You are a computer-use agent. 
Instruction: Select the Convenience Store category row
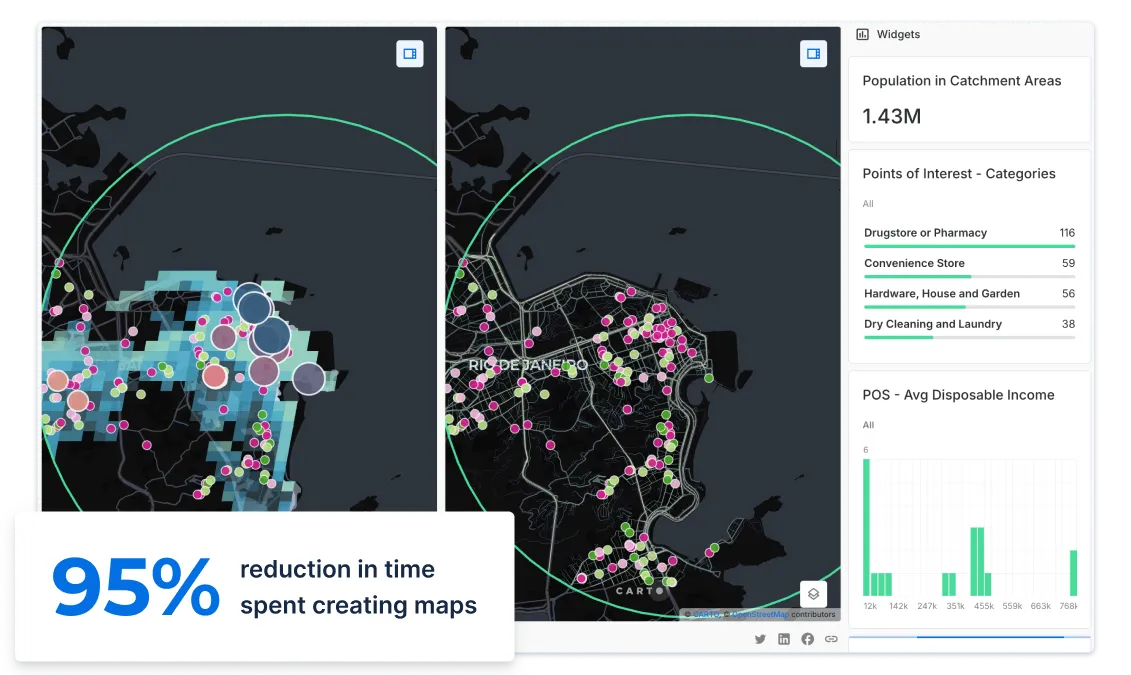tap(914, 263)
